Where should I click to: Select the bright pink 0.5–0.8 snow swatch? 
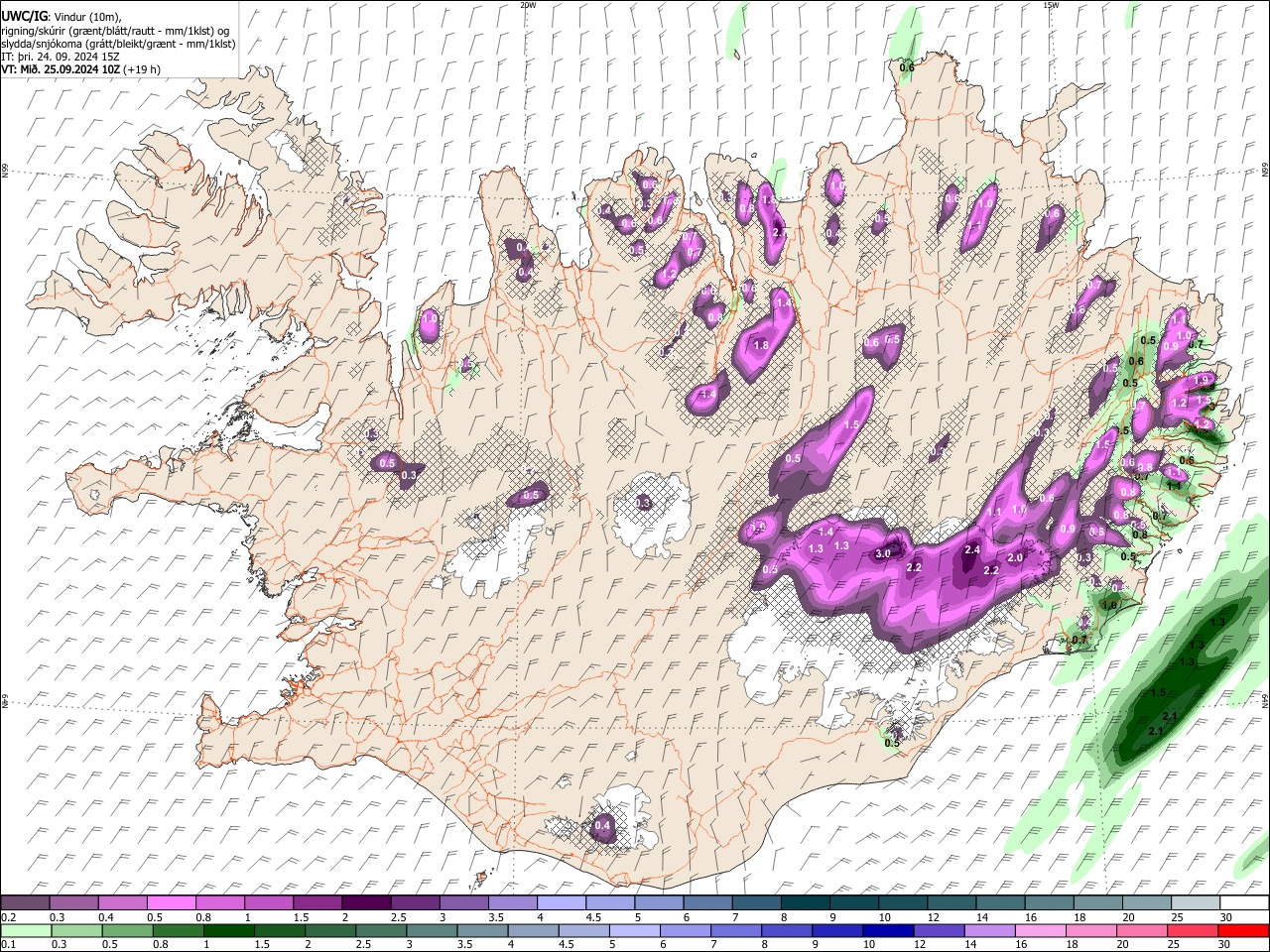(x=171, y=903)
